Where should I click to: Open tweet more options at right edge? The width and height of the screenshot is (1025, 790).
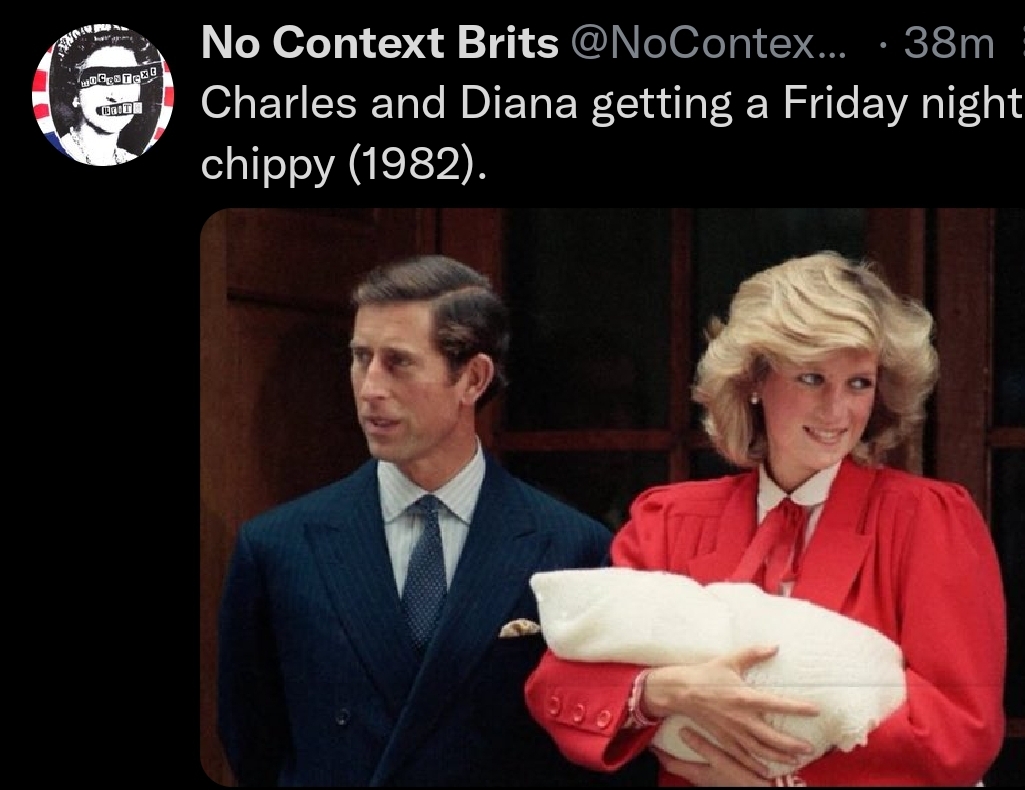(1021, 43)
